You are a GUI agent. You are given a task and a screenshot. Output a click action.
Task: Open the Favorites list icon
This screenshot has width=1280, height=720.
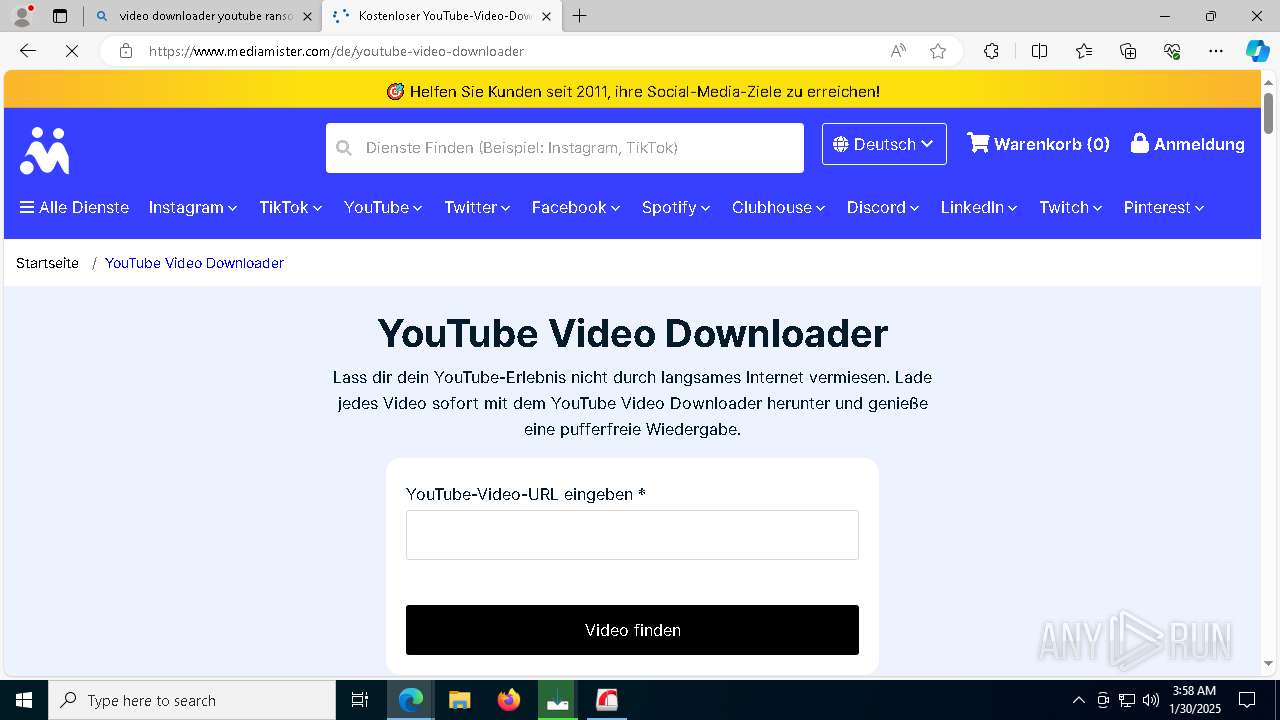[1084, 51]
